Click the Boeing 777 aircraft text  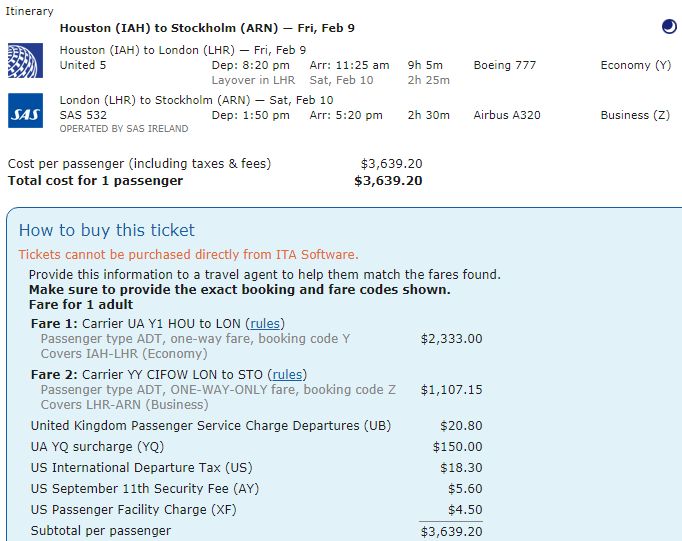click(505, 65)
